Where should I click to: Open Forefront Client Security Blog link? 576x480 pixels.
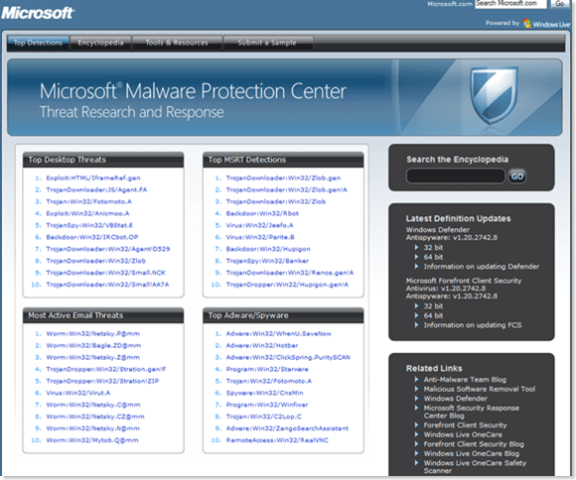tap(474, 444)
